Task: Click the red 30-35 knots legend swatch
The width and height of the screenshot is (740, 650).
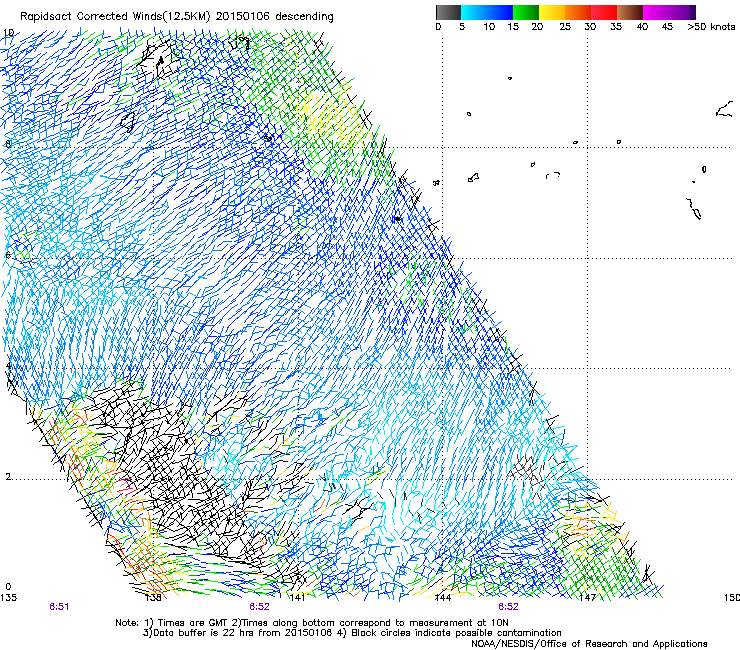Action: (x=604, y=12)
